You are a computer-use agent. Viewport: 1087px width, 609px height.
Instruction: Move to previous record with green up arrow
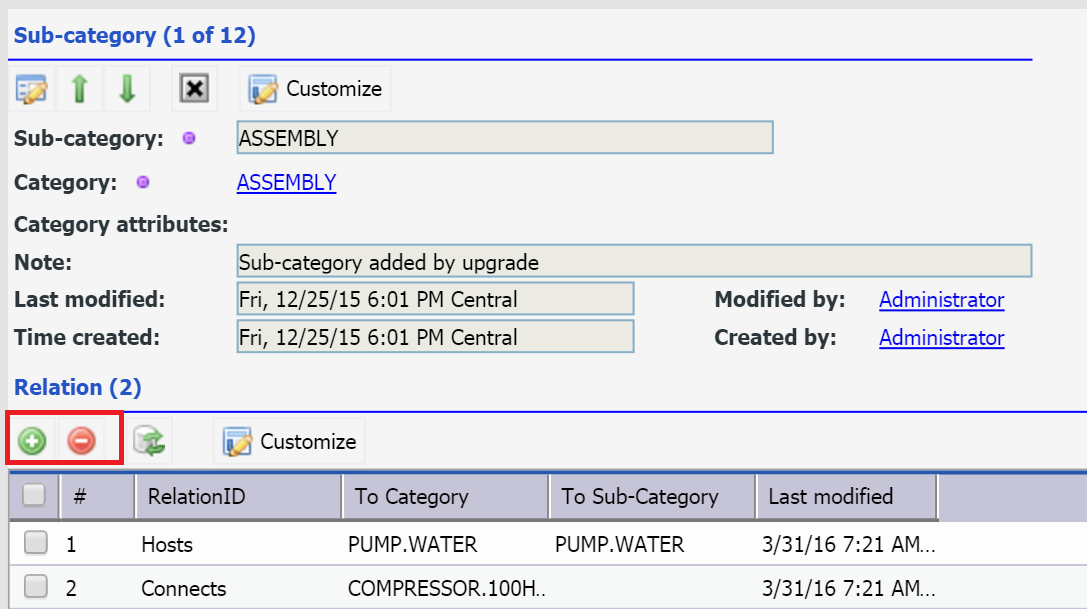79,89
